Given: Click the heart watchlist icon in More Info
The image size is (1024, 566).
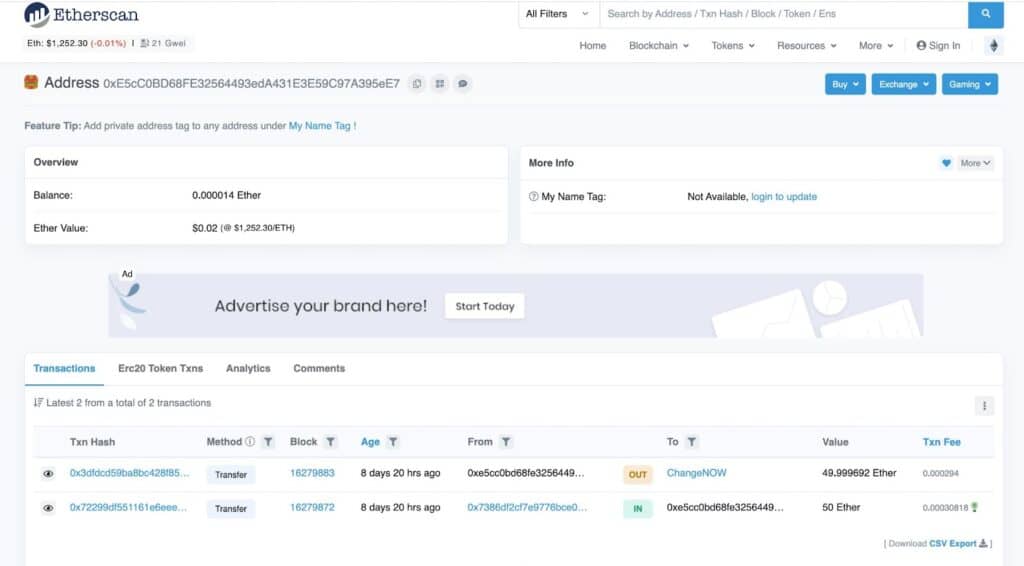Looking at the screenshot, I should pyautogui.click(x=946, y=163).
